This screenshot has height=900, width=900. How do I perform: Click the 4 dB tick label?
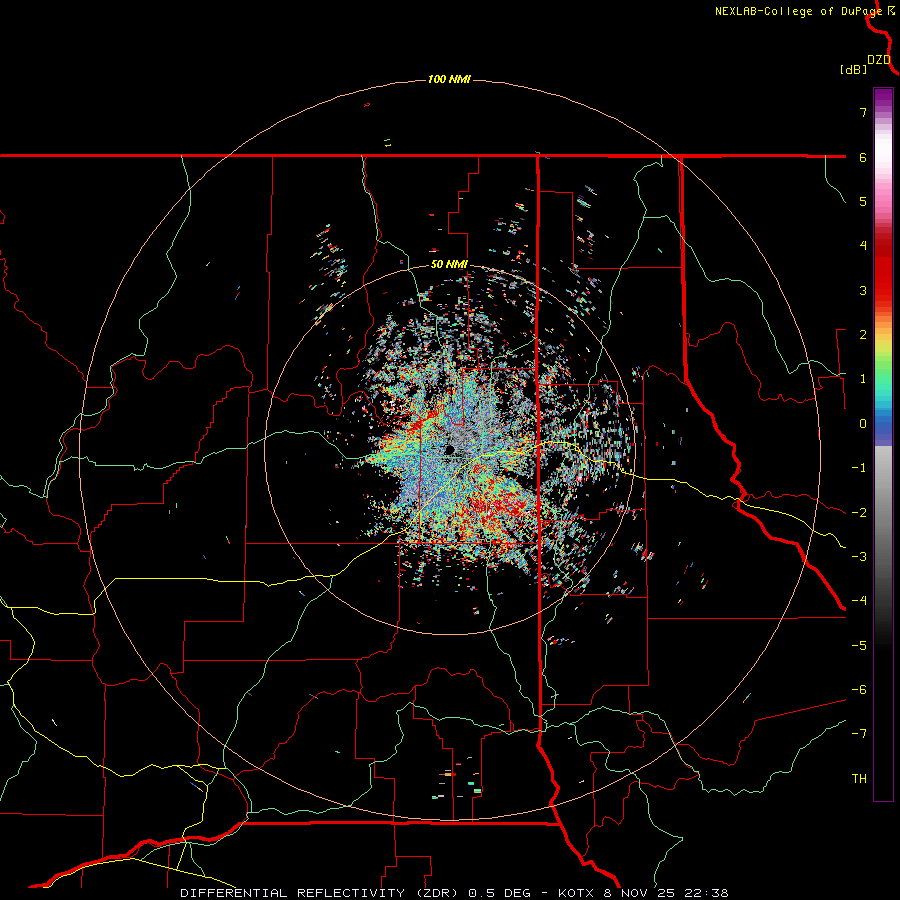click(x=863, y=246)
